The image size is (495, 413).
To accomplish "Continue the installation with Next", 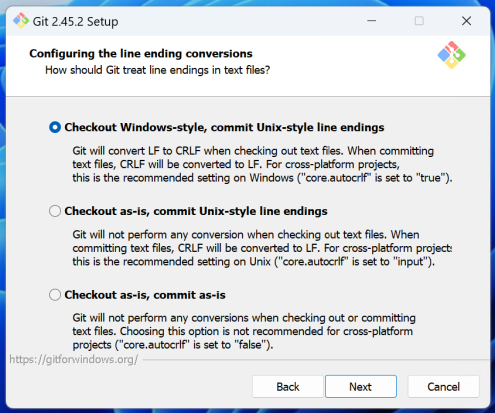I will pyautogui.click(x=361, y=387).
